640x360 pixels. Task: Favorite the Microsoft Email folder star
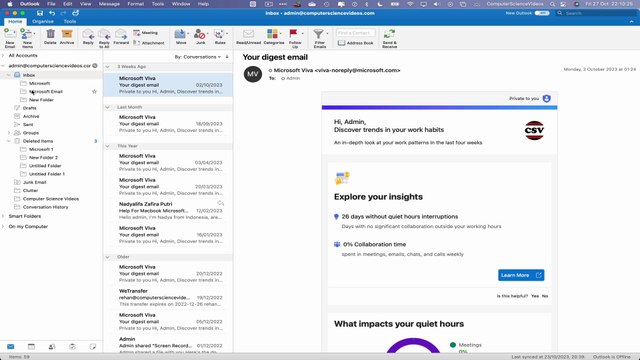click(x=94, y=91)
